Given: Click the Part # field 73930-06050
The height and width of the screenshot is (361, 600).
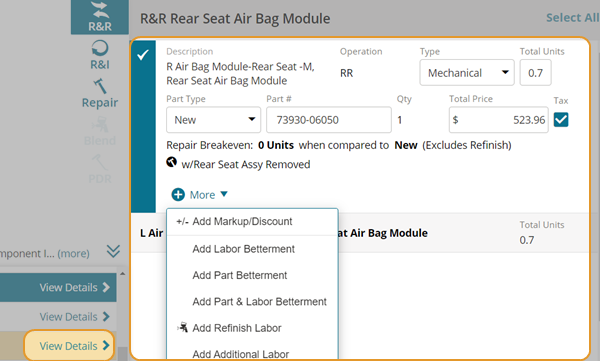Looking at the screenshot, I should (x=329, y=120).
